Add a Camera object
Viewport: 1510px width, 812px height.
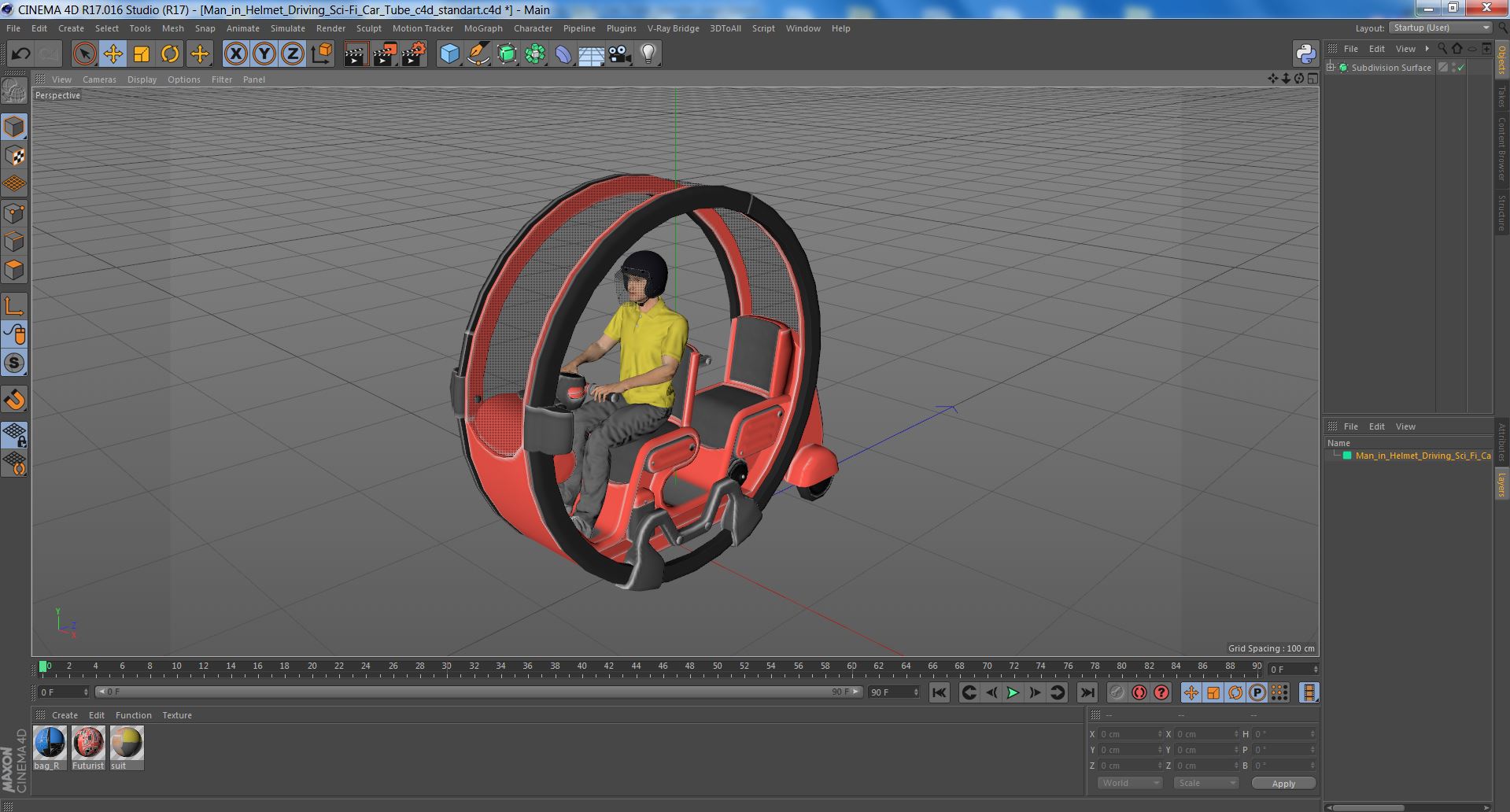pyautogui.click(x=620, y=54)
